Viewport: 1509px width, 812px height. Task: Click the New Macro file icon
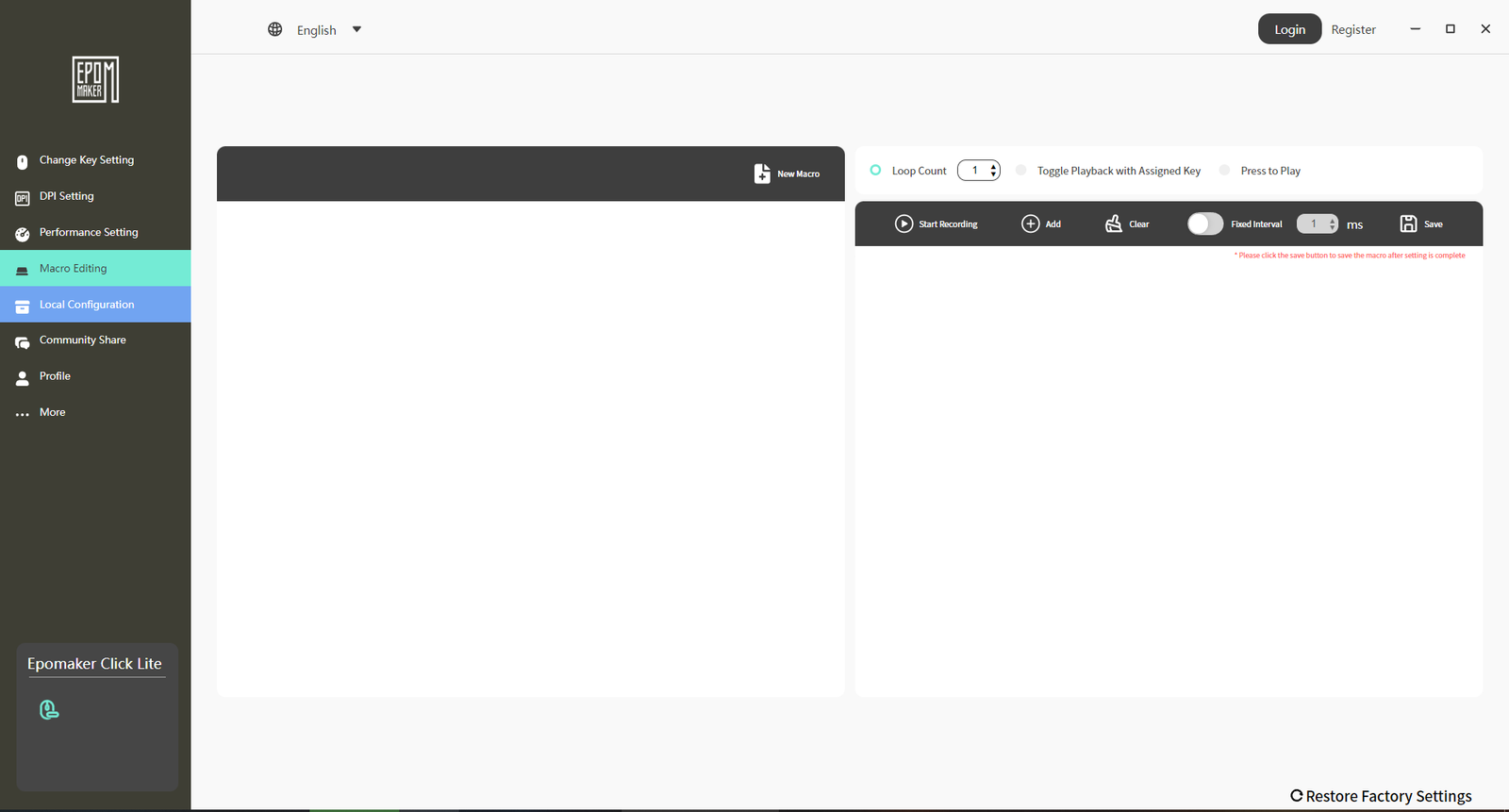coord(762,174)
